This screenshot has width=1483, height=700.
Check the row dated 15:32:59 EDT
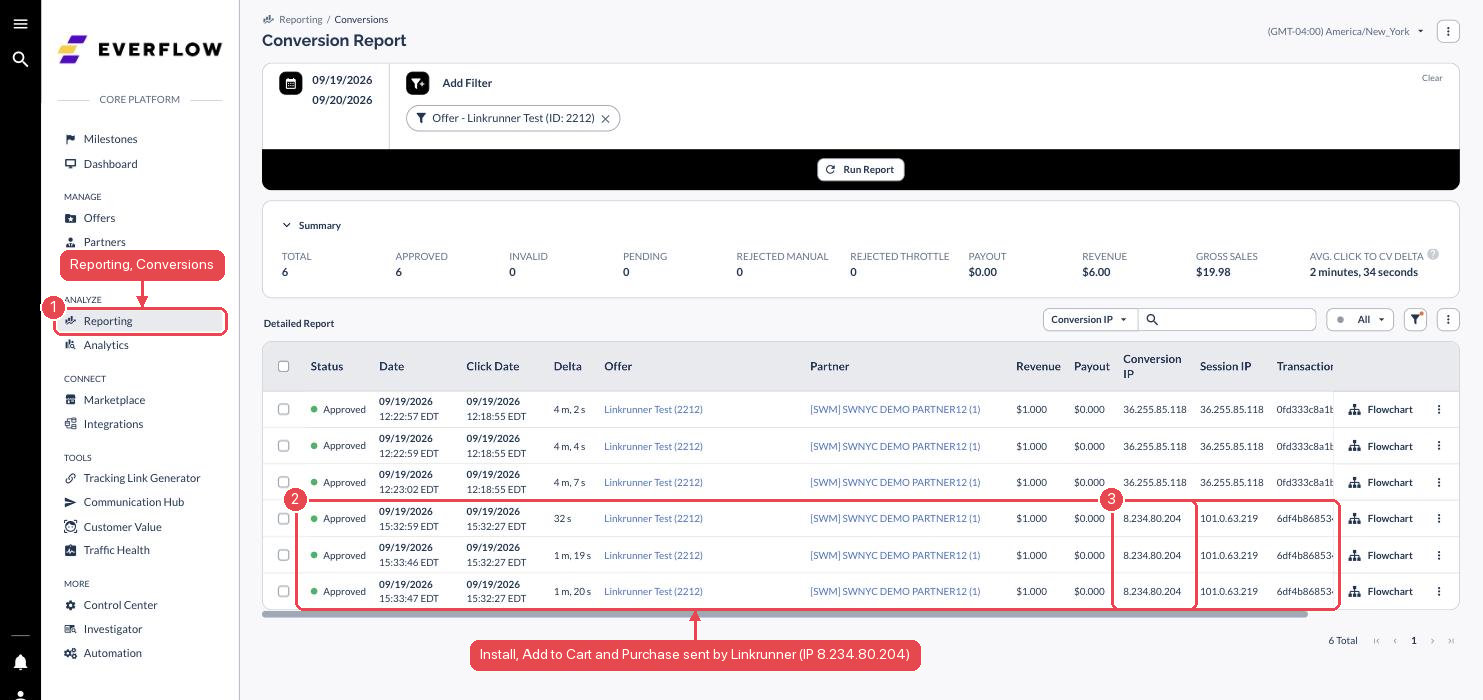point(284,518)
